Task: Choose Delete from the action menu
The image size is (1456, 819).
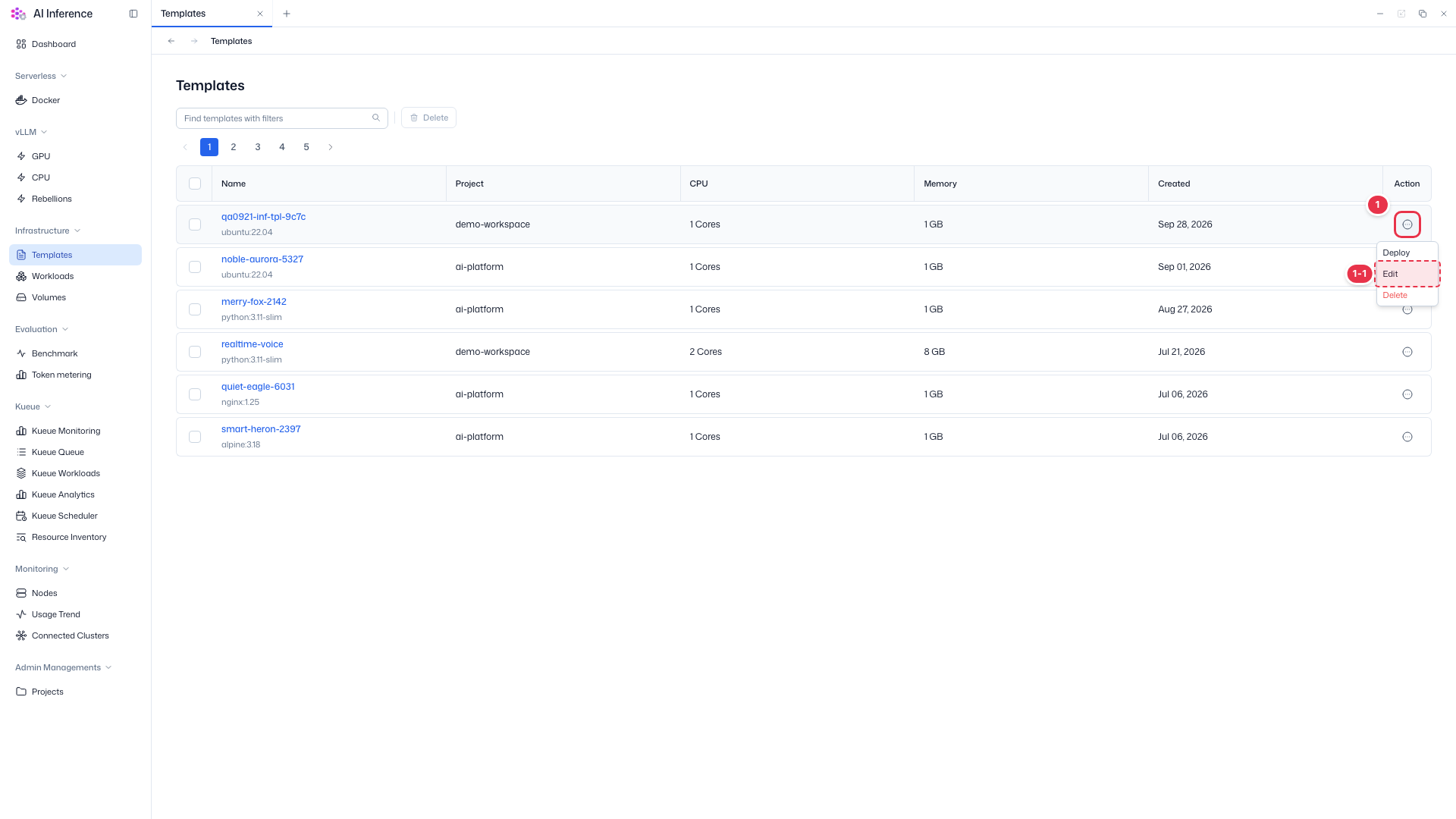Action: pyautogui.click(x=1407, y=295)
